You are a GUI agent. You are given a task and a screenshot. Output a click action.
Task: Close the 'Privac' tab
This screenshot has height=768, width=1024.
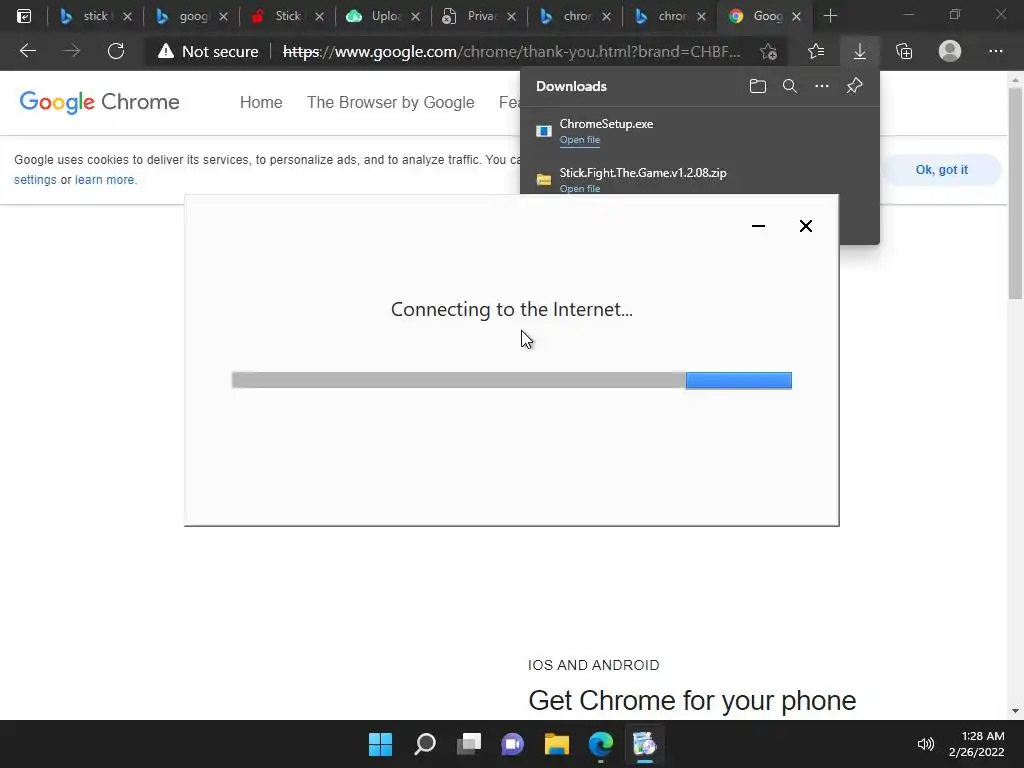(x=511, y=17)
